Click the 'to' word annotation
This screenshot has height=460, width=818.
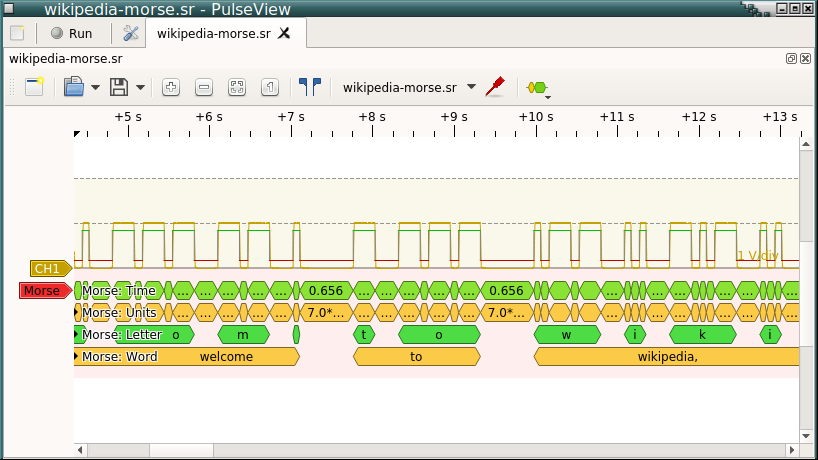click(416, 356)
